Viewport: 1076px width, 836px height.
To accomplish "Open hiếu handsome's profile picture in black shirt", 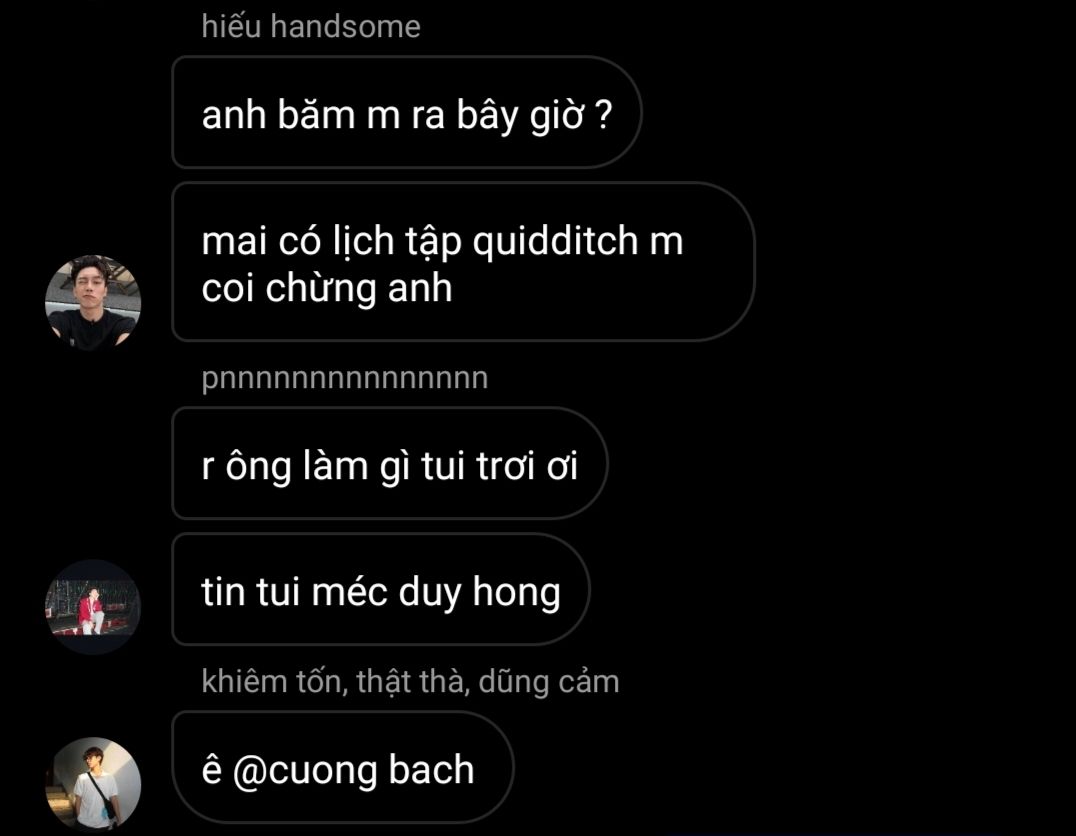I will point(93,303).
